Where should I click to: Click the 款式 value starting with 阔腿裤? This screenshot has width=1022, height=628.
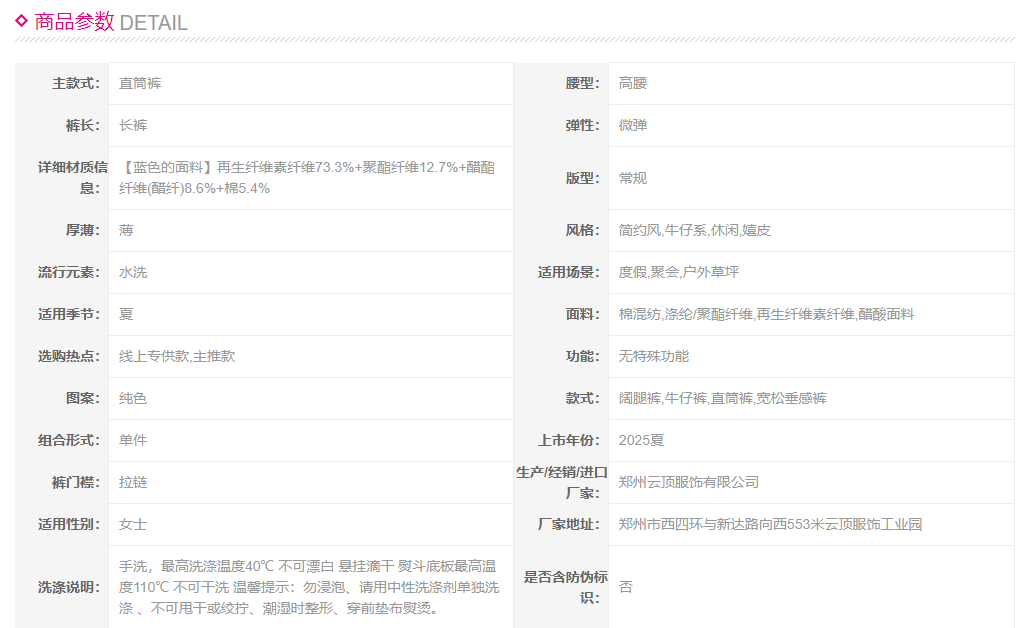723,398
